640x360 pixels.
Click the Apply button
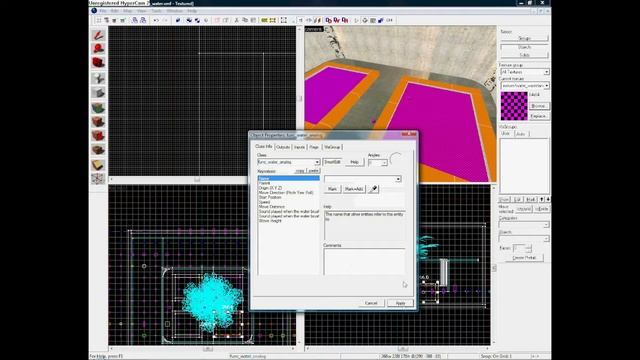(400, 303)
